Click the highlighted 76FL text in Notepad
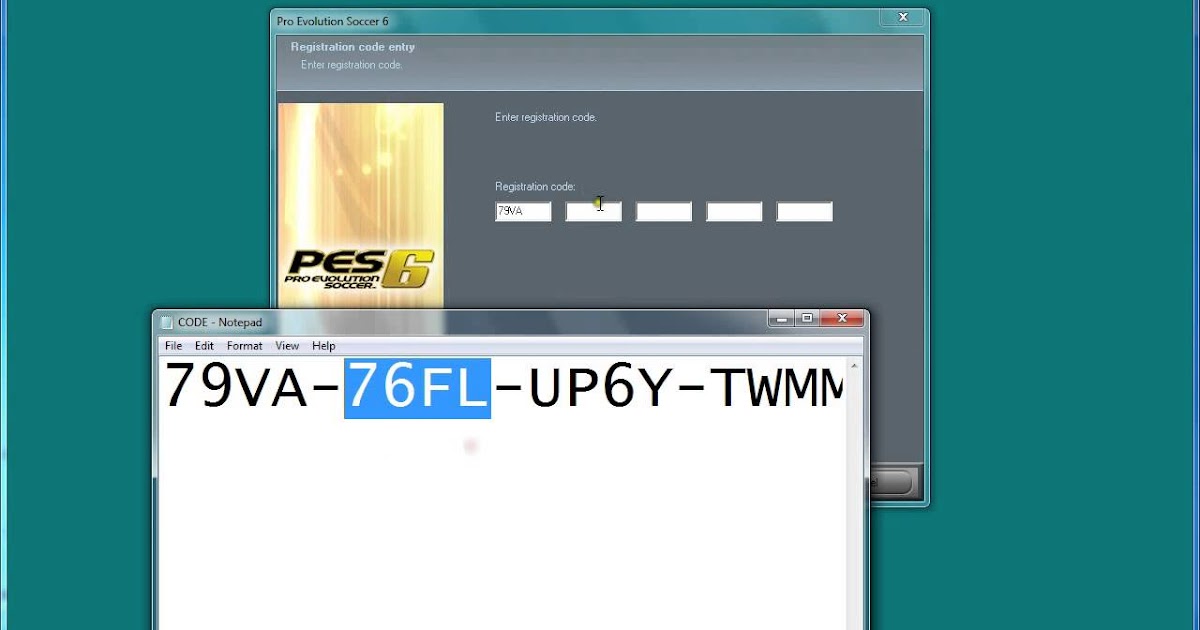 coord(417,388)
